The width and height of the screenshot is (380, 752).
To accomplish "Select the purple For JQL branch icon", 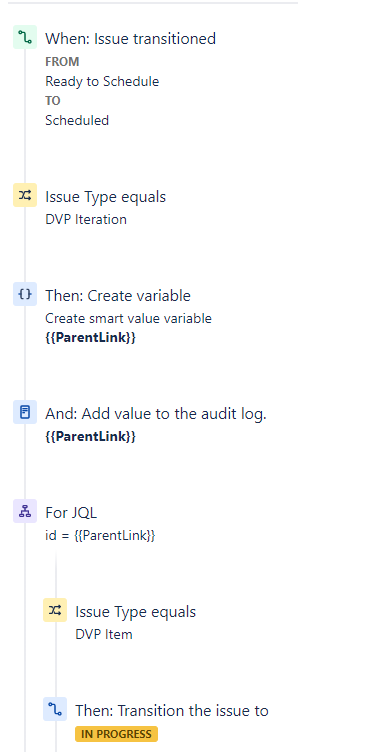I will point(25,511).
